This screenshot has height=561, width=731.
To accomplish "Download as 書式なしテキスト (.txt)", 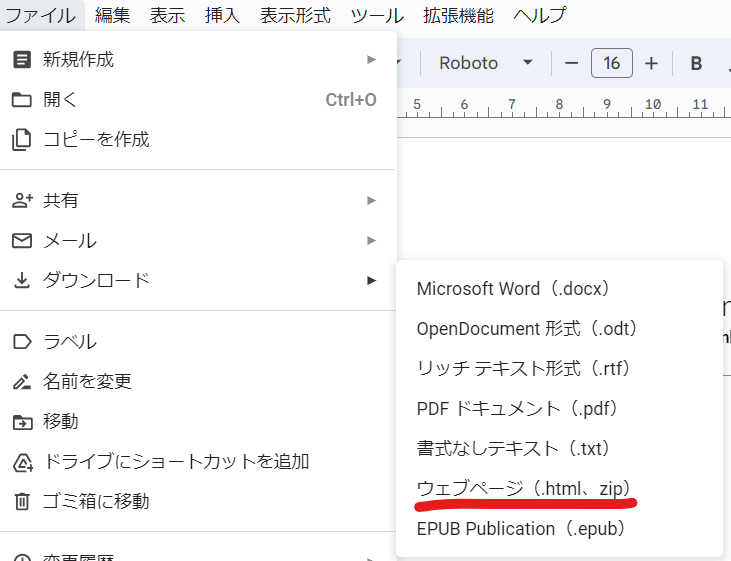I will coord(559,449).
